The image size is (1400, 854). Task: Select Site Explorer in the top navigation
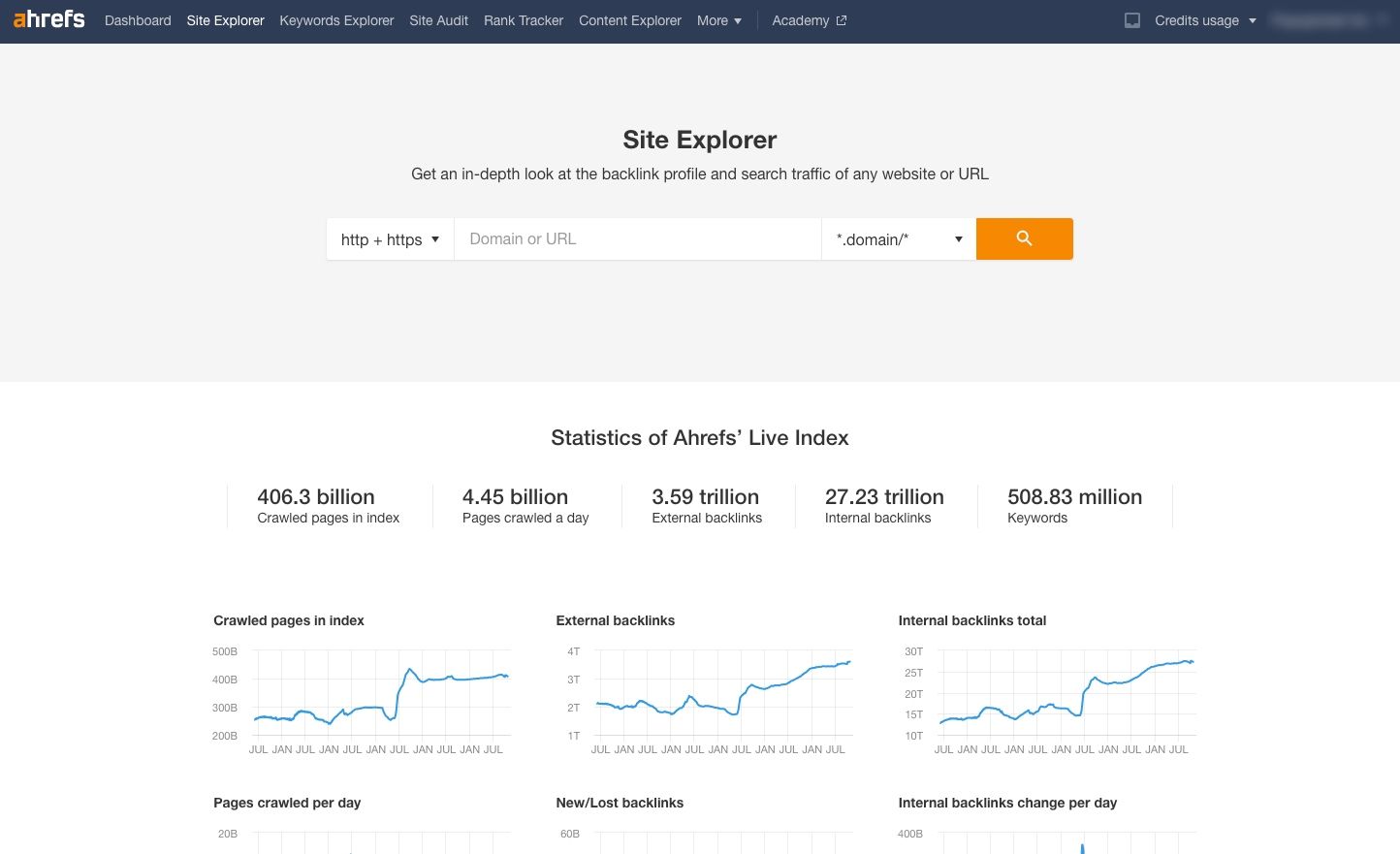[225, 20]
